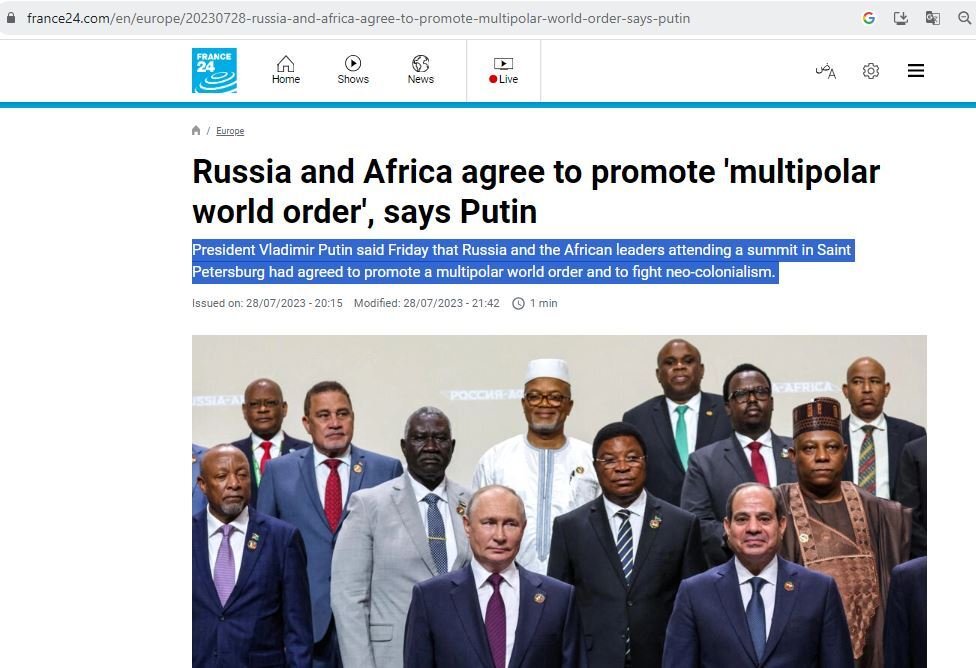Open the Shows section
Screen dimensions: 976x668
click(353, 70)
